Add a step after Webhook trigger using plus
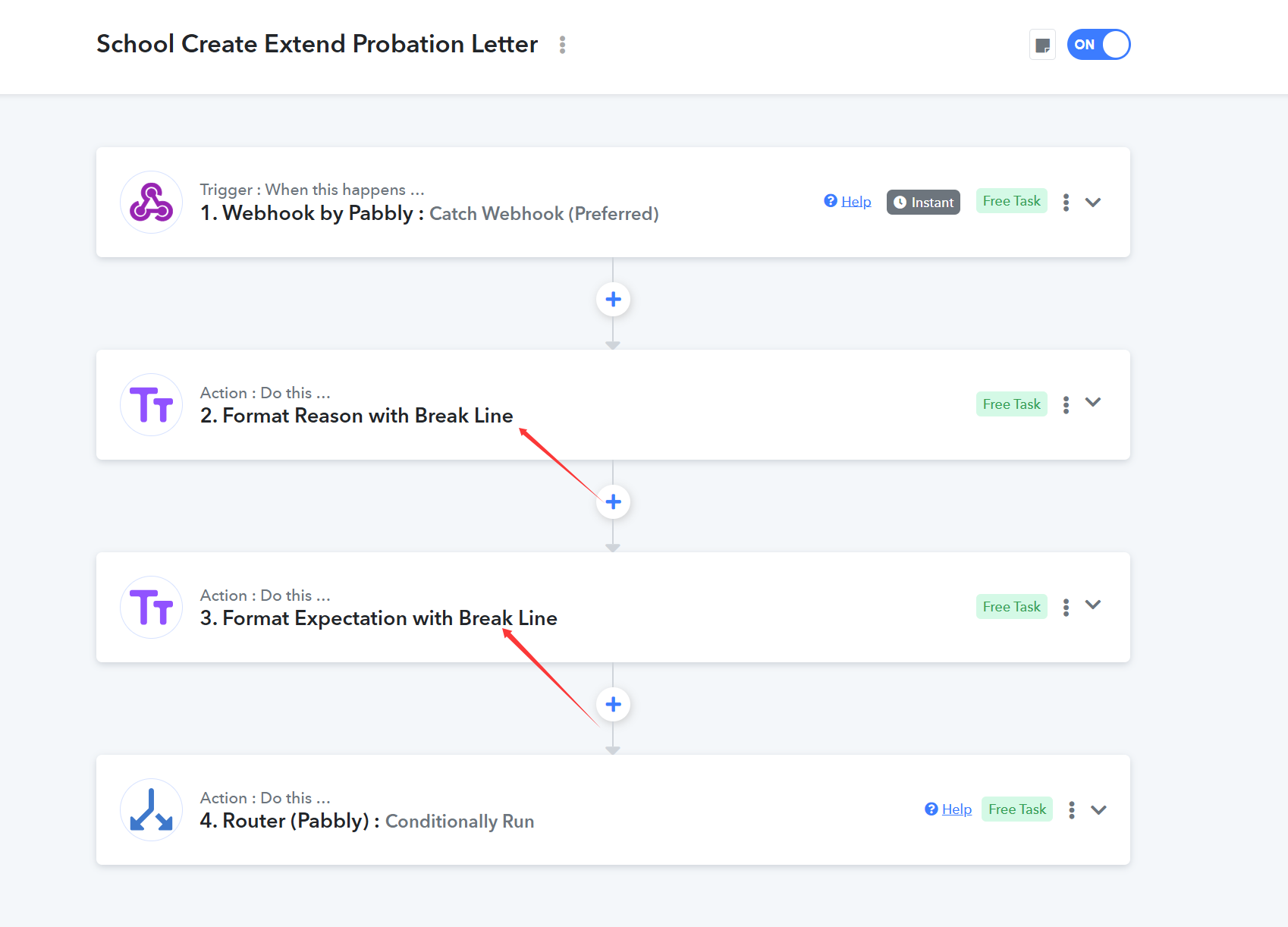This screenshot has height=927, width=1288. pyautogui.click(x=613, y=300)
